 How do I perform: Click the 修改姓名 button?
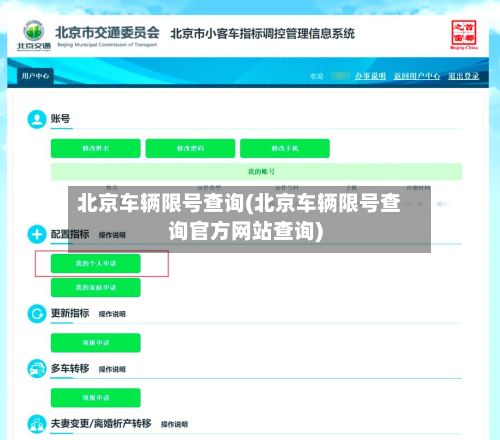tap(96, 148)
